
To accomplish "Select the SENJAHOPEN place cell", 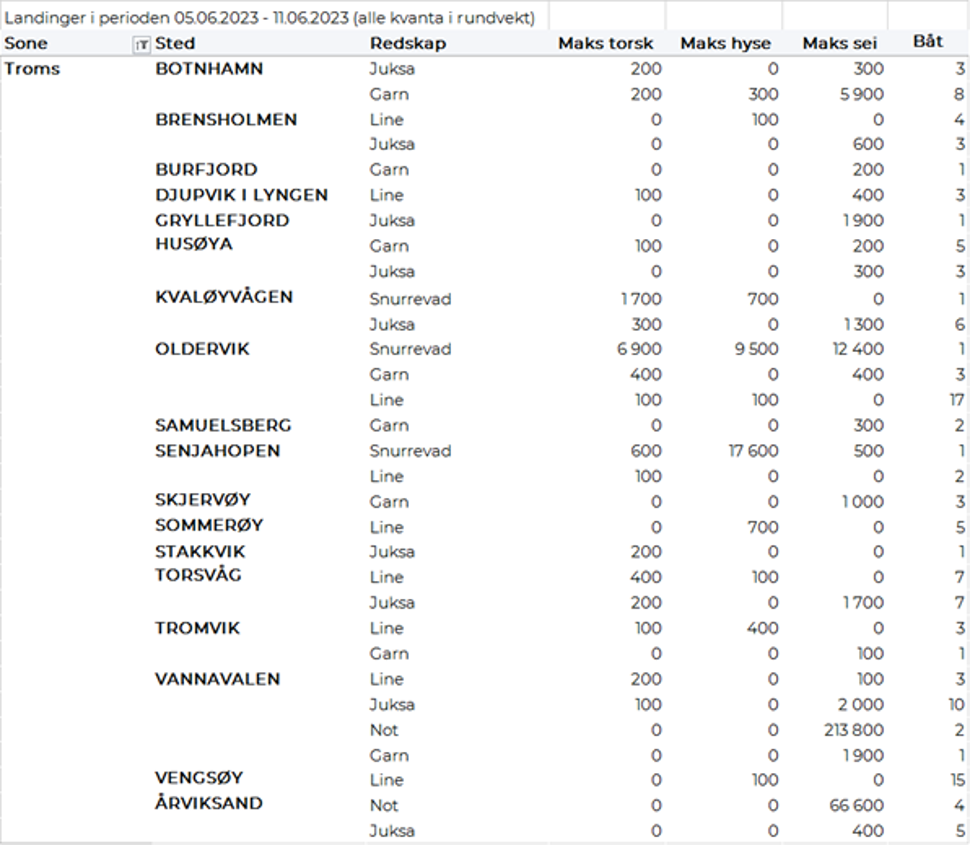I will point(217,450).
